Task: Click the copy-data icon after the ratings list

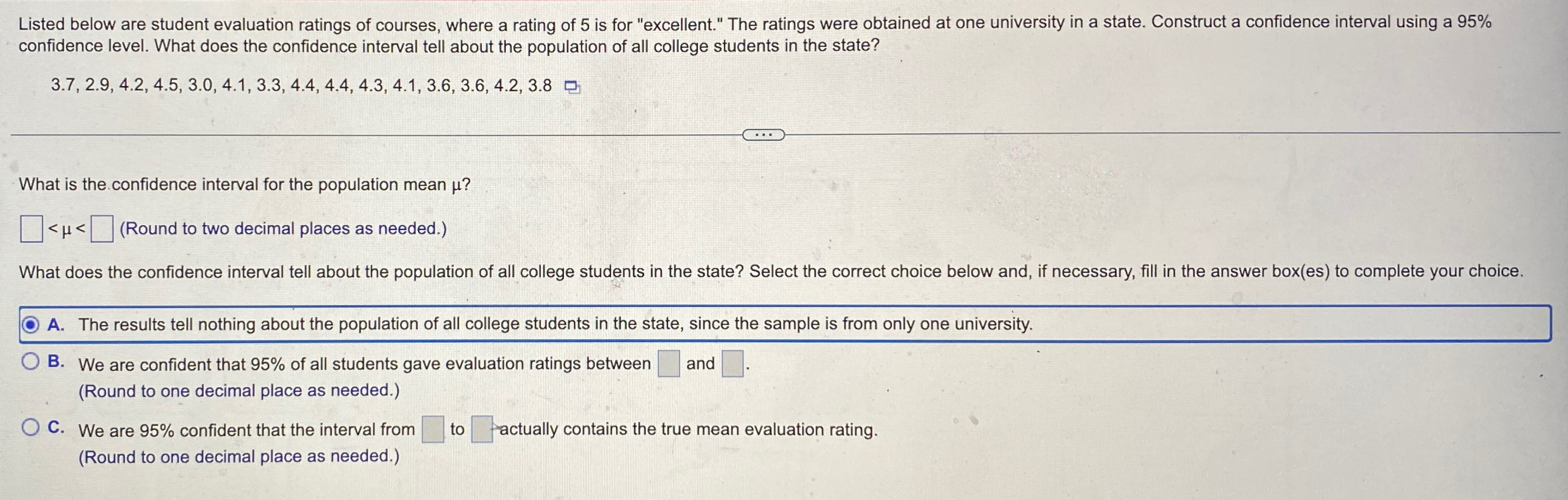Action: pyautogui.click(x=571, y=88)
